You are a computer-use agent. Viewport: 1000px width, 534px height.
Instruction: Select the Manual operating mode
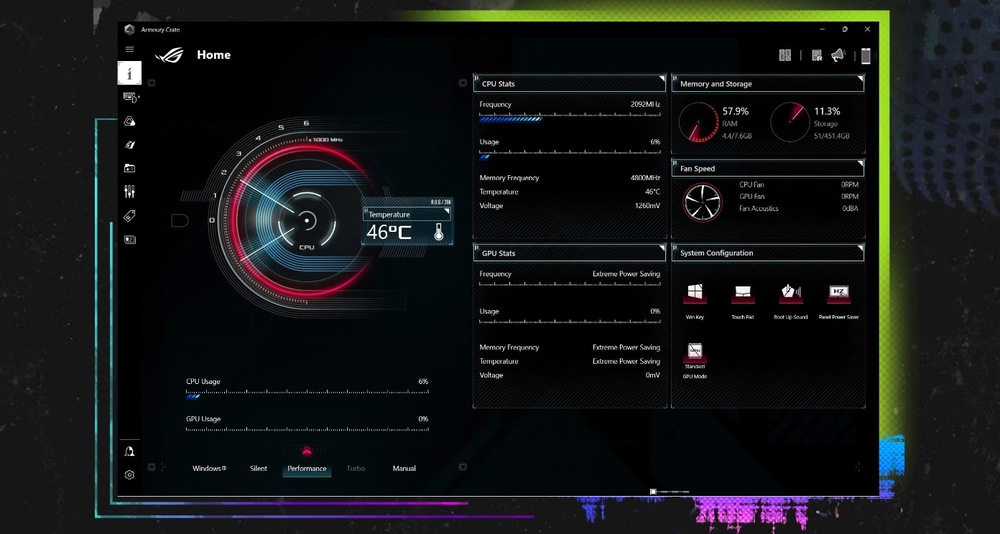(x=404, y=469)
